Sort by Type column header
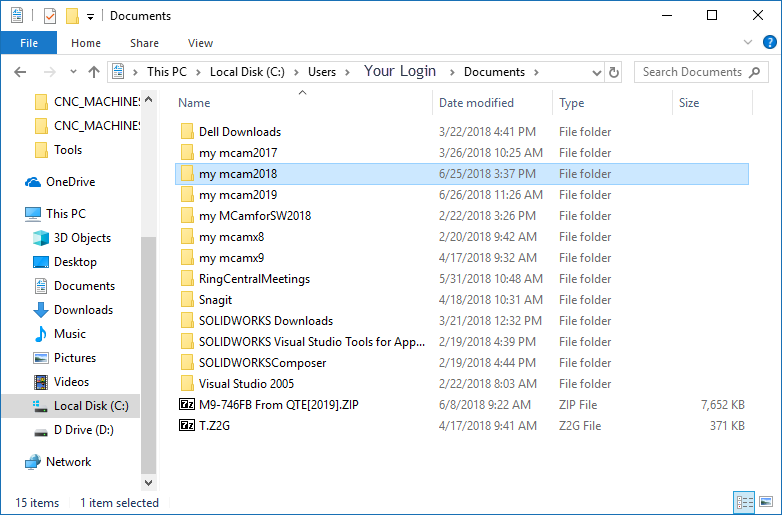782x515 pixels. [x=572, y=103]
